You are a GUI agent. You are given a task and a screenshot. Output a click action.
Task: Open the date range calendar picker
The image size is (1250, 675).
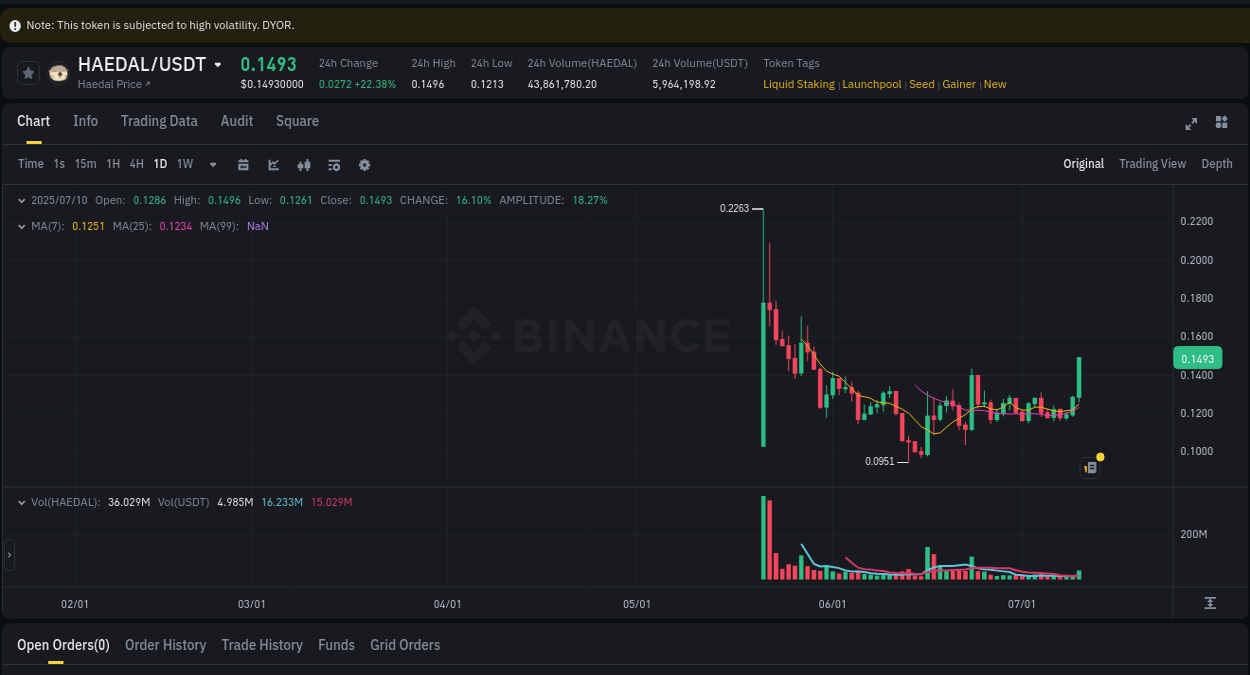[243, 163]
